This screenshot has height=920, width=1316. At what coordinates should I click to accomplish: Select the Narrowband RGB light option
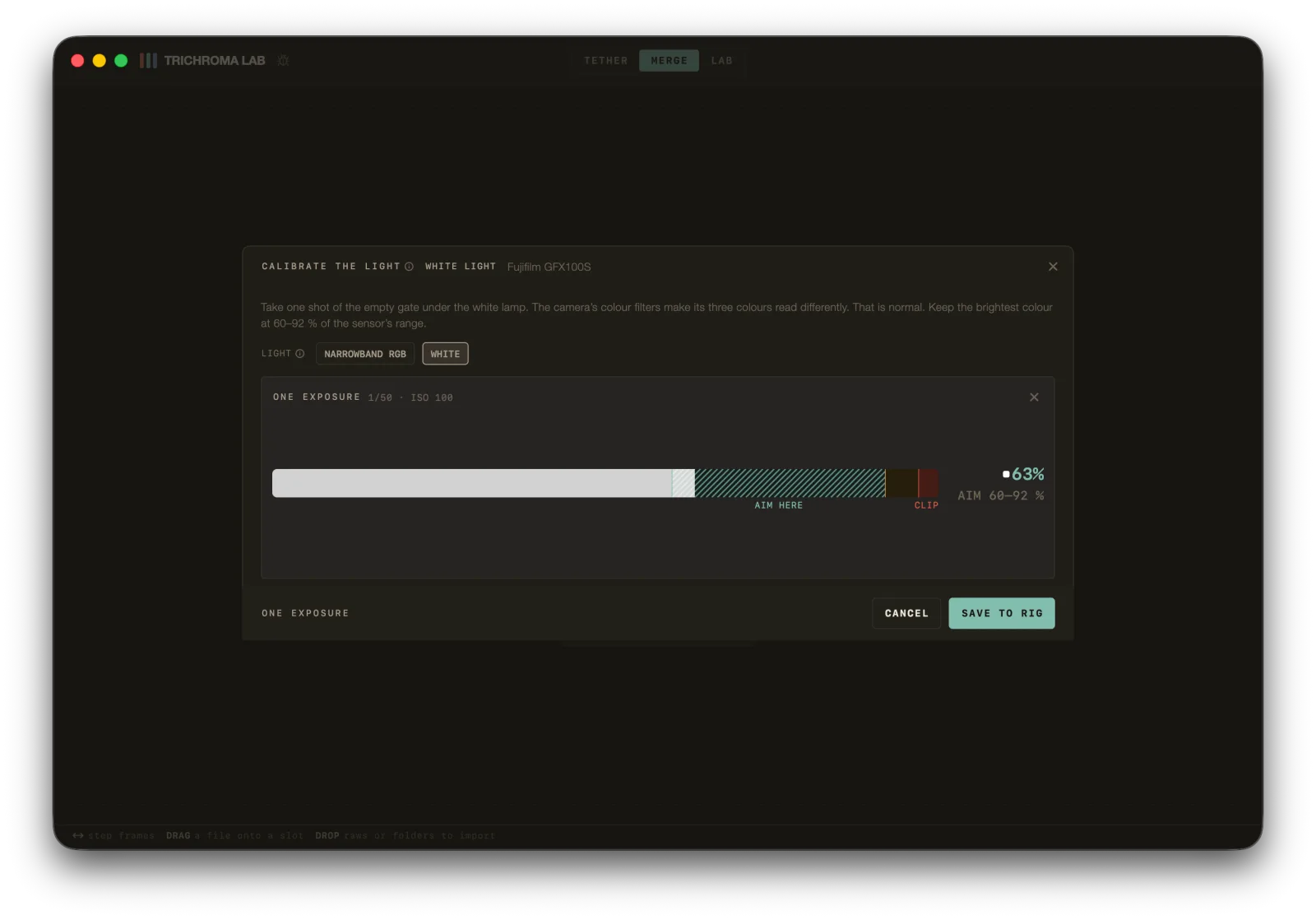365,354
